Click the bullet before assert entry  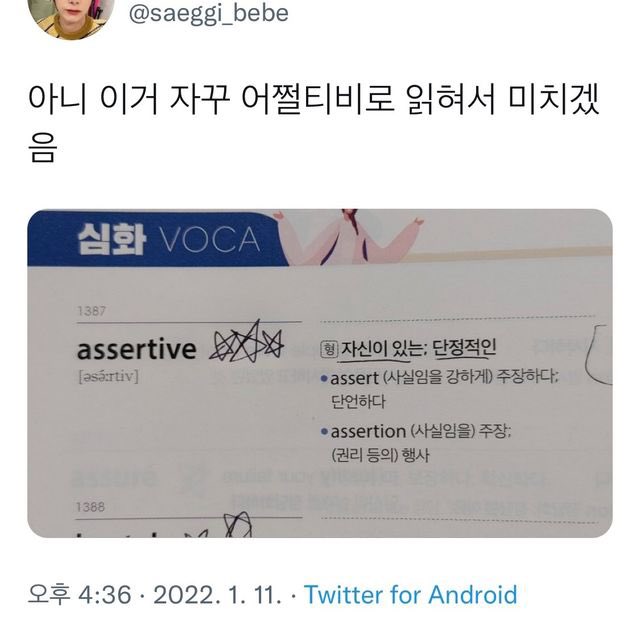click(x=324, y=379)
